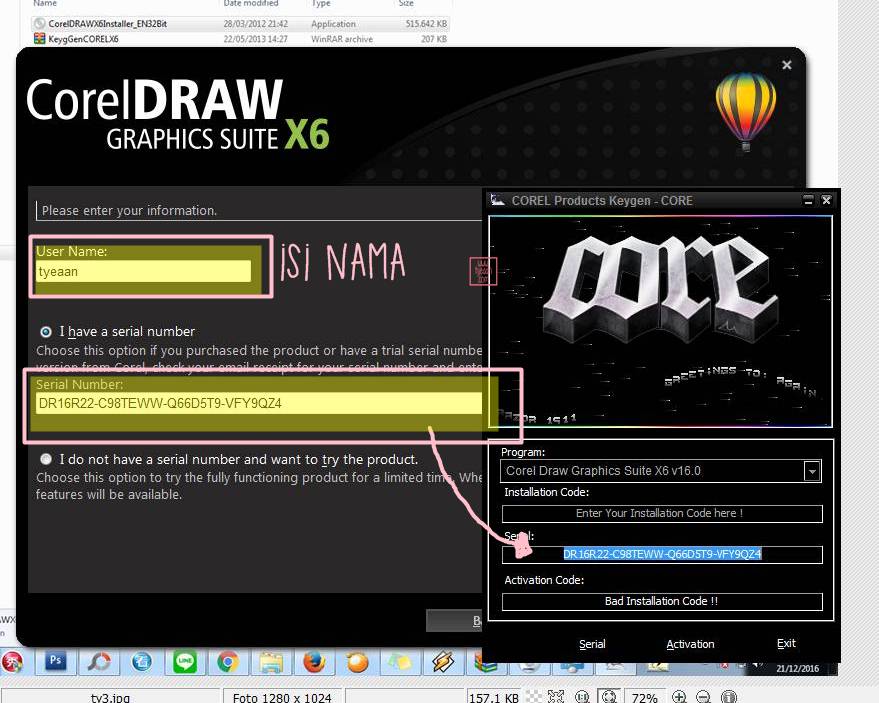Screen dimensions: 879x703
Task: Select "I have a serial number" option
Action: click(x=46, y=332)
